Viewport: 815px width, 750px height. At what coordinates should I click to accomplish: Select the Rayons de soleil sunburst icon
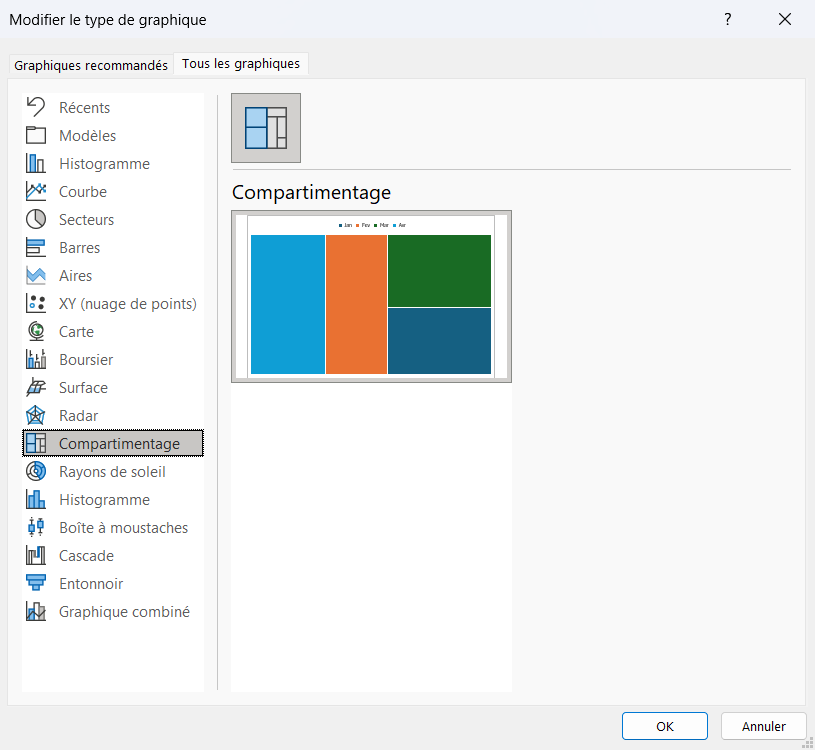(x=36, y=471)
